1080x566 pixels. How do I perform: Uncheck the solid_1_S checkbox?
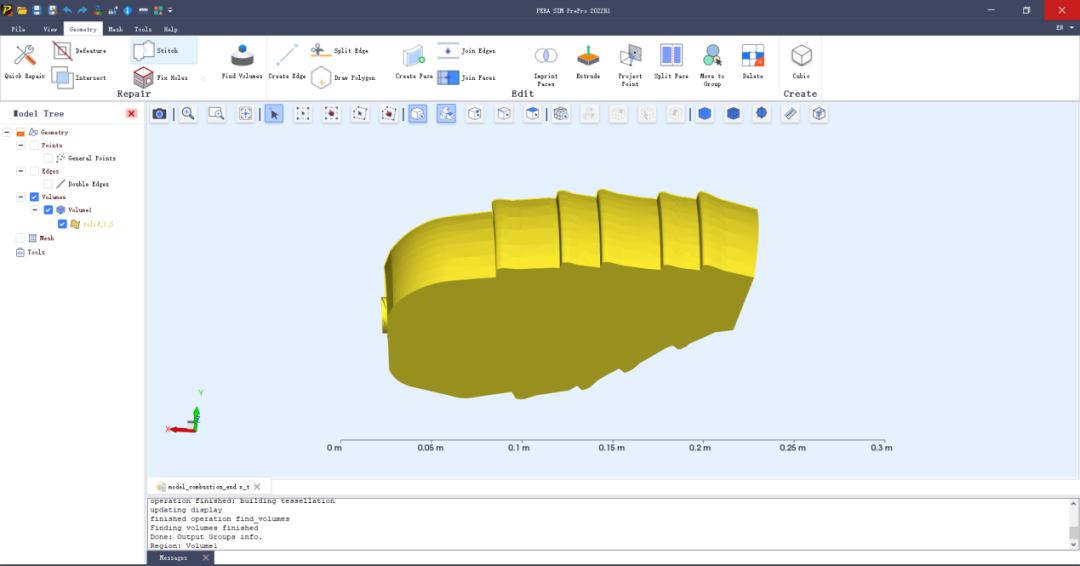62,224
